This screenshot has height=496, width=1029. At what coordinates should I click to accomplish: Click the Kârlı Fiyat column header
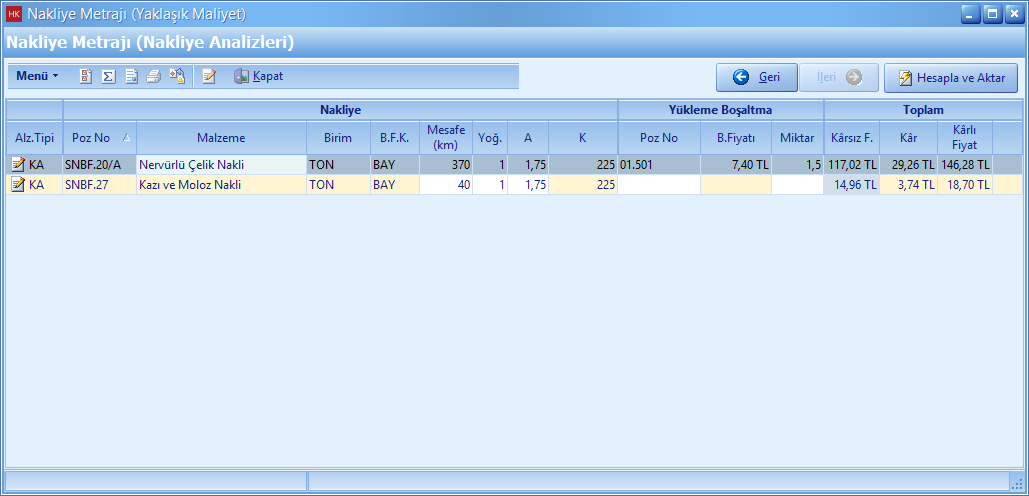pos(964,137)
